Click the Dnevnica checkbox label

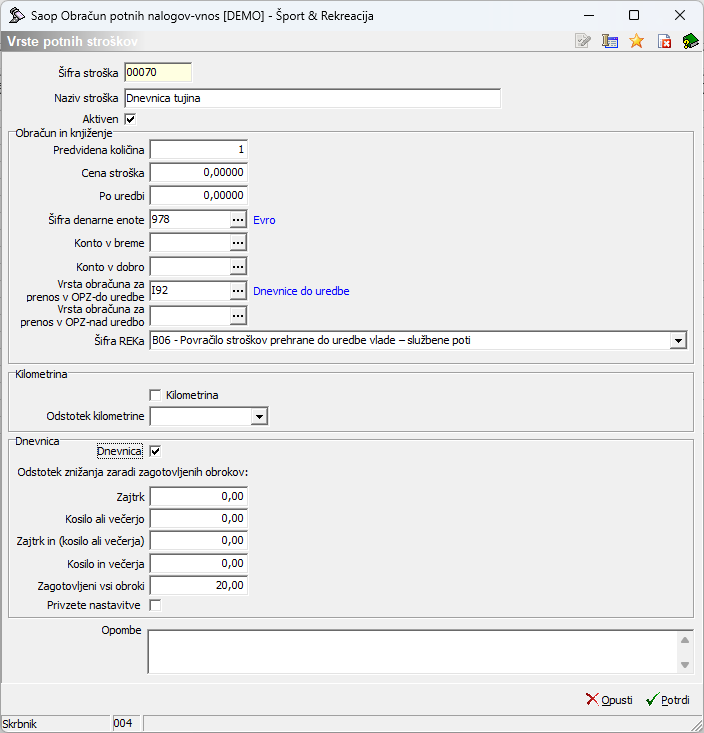(120, 451)
